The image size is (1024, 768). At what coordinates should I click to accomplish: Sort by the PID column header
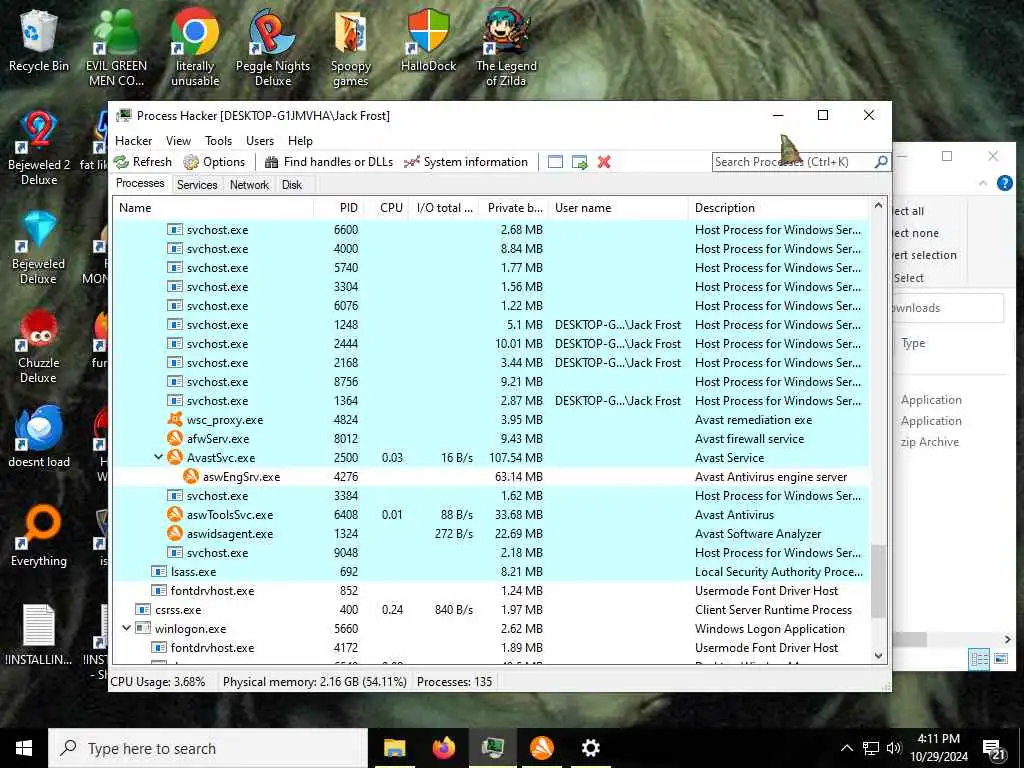339,208
